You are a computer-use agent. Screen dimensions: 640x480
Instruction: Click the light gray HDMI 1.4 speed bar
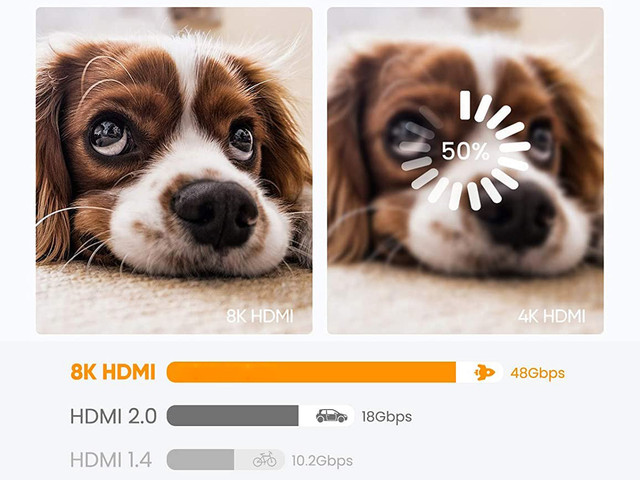[x=200, y=460]
